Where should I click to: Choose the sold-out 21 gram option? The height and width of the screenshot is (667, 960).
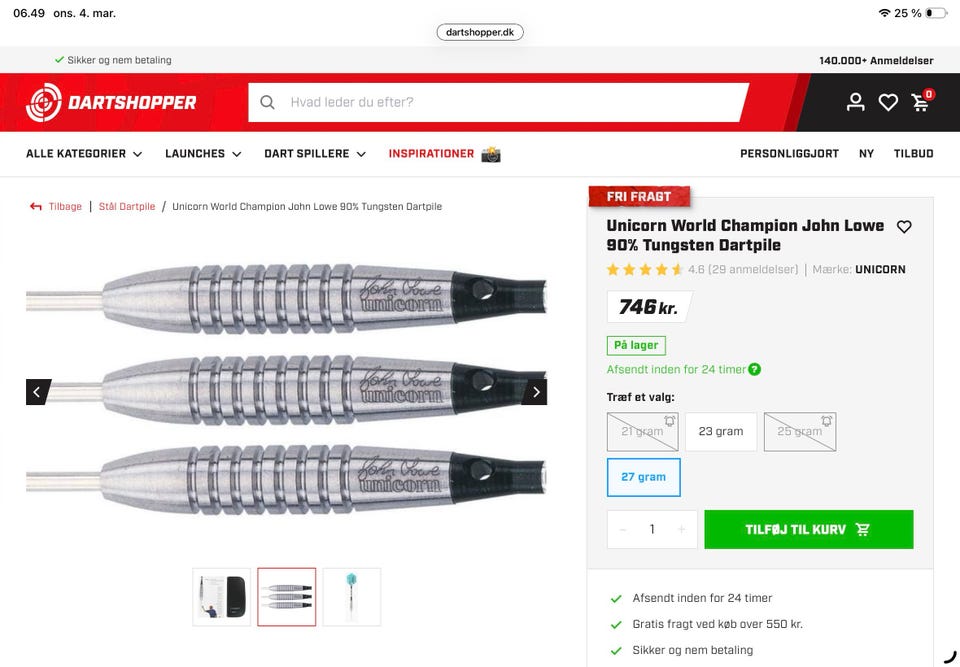pos(642,432)
